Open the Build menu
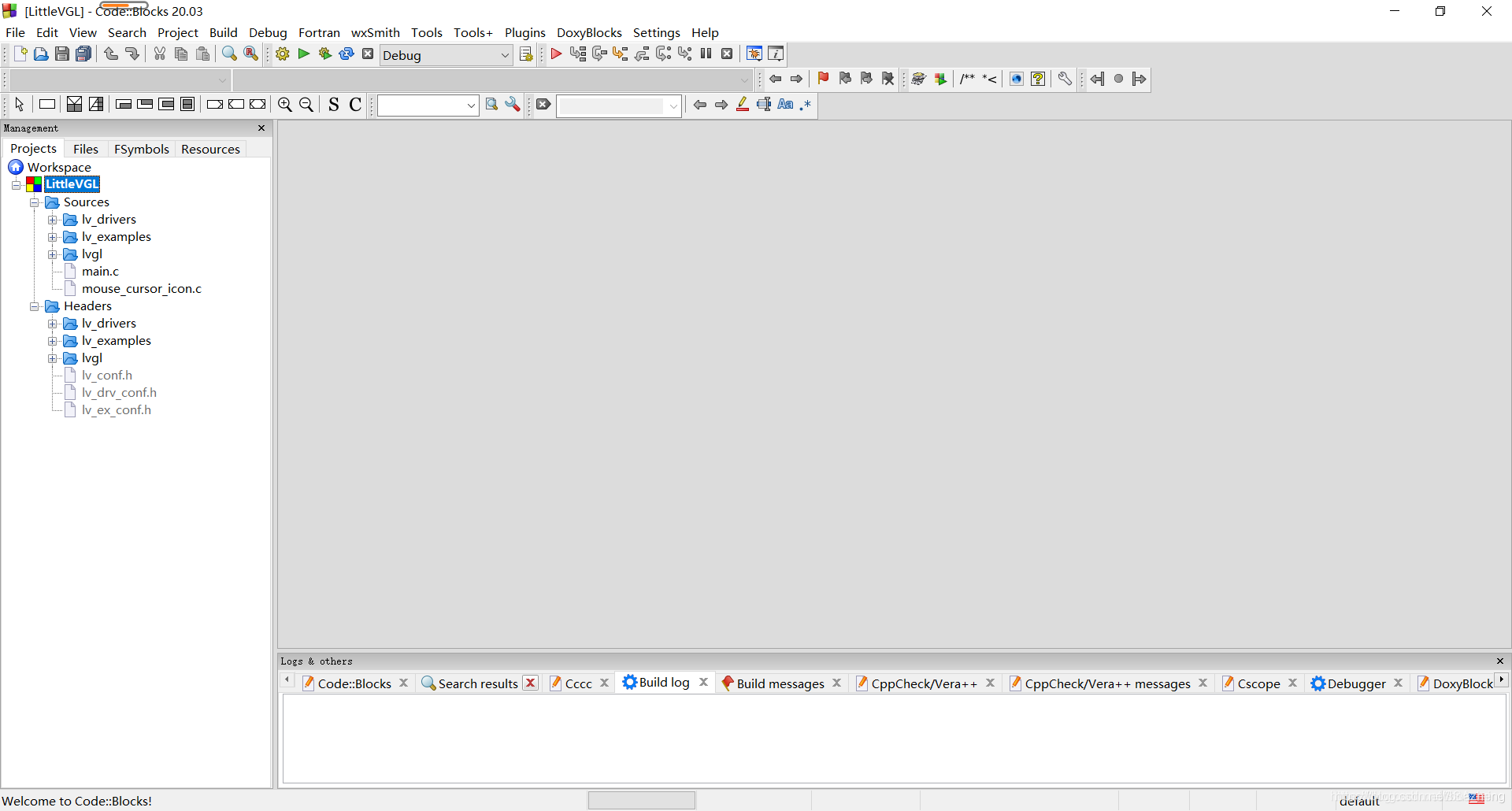Screen dimensions: 1512x811 click(x=223, y=32)
